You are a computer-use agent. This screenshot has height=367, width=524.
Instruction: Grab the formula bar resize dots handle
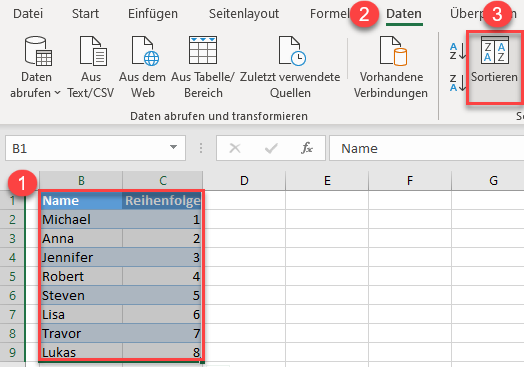[x=201, y=148]
